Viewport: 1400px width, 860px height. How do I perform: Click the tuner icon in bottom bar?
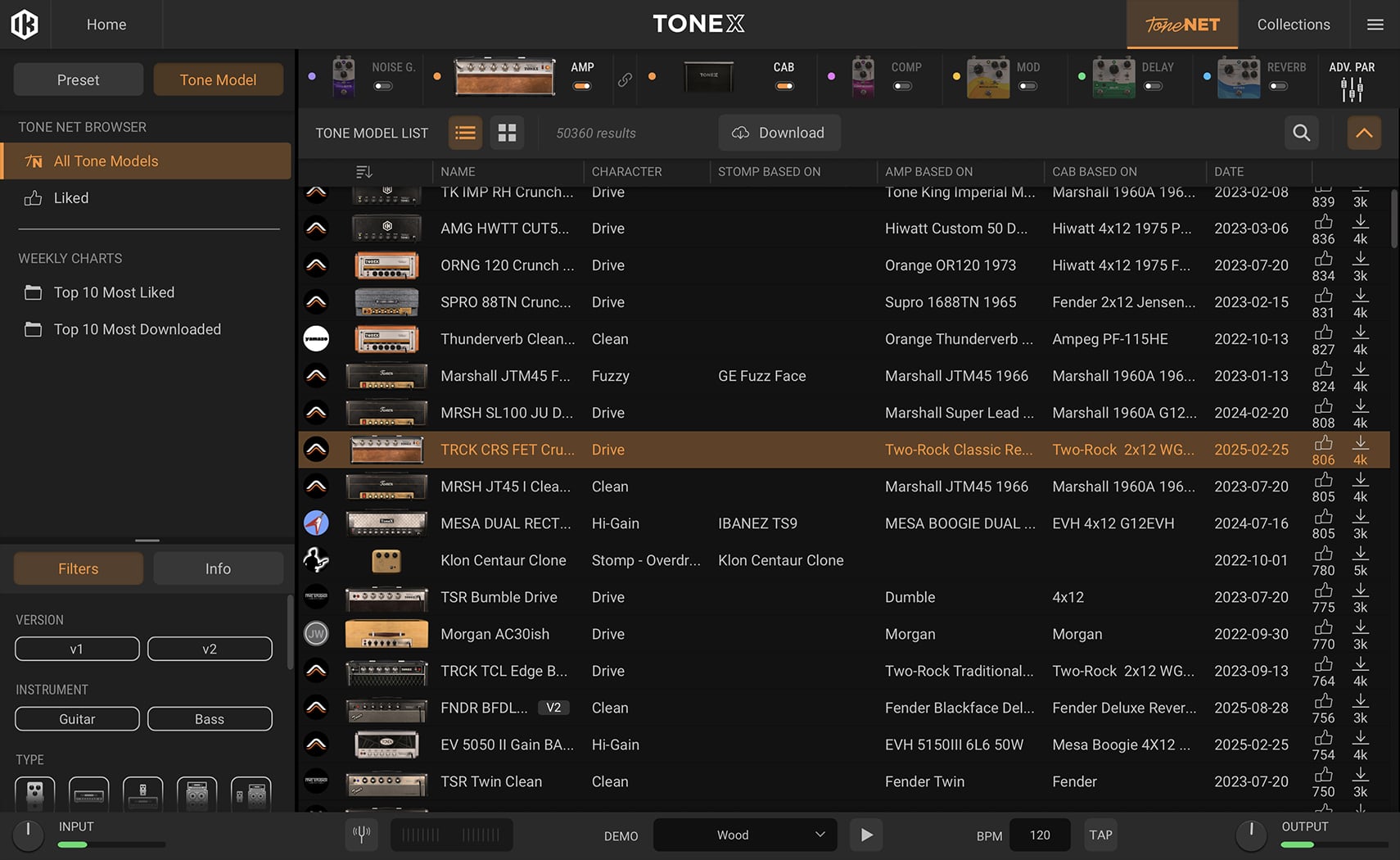pyautogui.click(x=361, y=835)
